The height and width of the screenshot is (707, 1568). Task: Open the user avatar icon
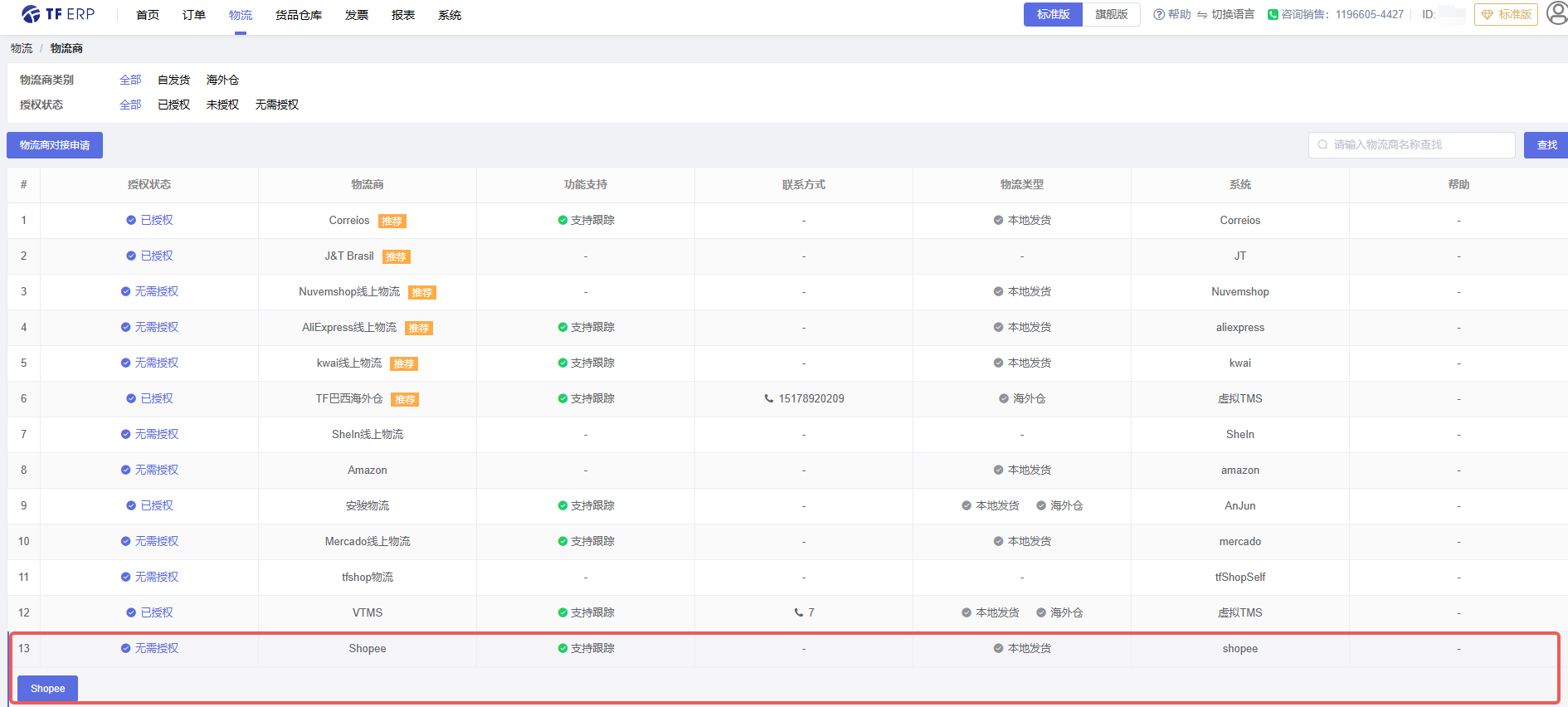tap(1557, 14)
